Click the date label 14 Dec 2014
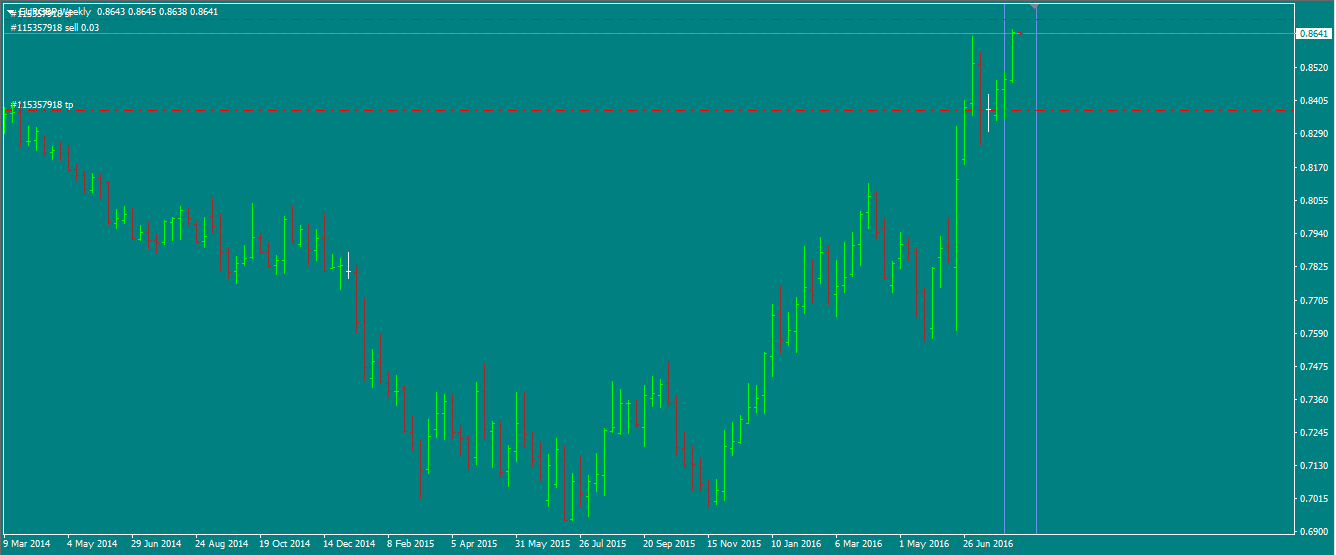This screenshot has width=1336, height=555. (x=349, y=544)
